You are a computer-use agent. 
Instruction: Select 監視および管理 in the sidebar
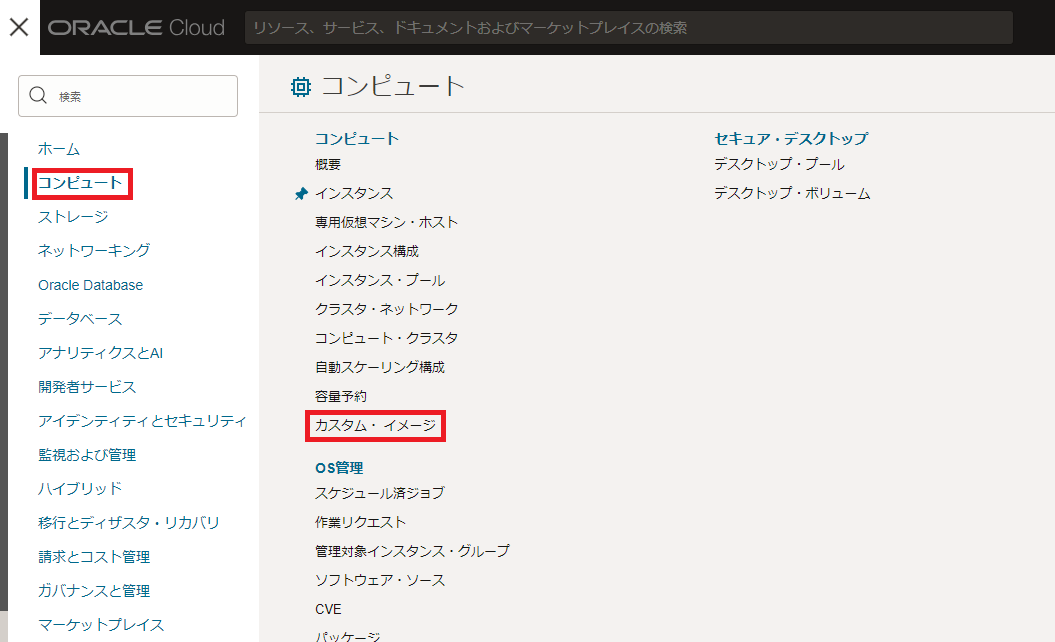tap(87, 455)
